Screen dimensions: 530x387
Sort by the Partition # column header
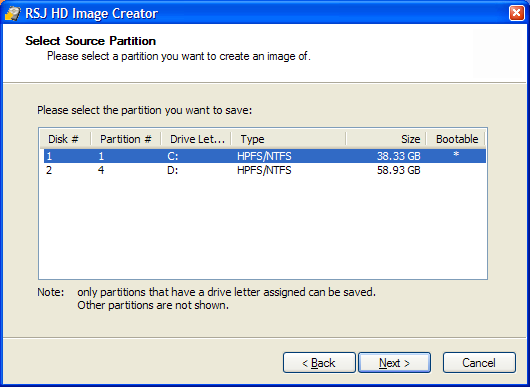126,139
